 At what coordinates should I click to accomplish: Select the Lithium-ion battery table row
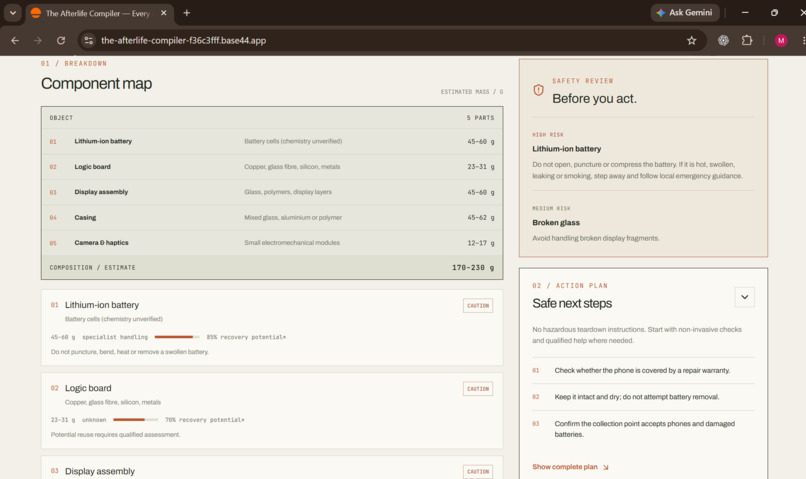click(x=272, y=141)
